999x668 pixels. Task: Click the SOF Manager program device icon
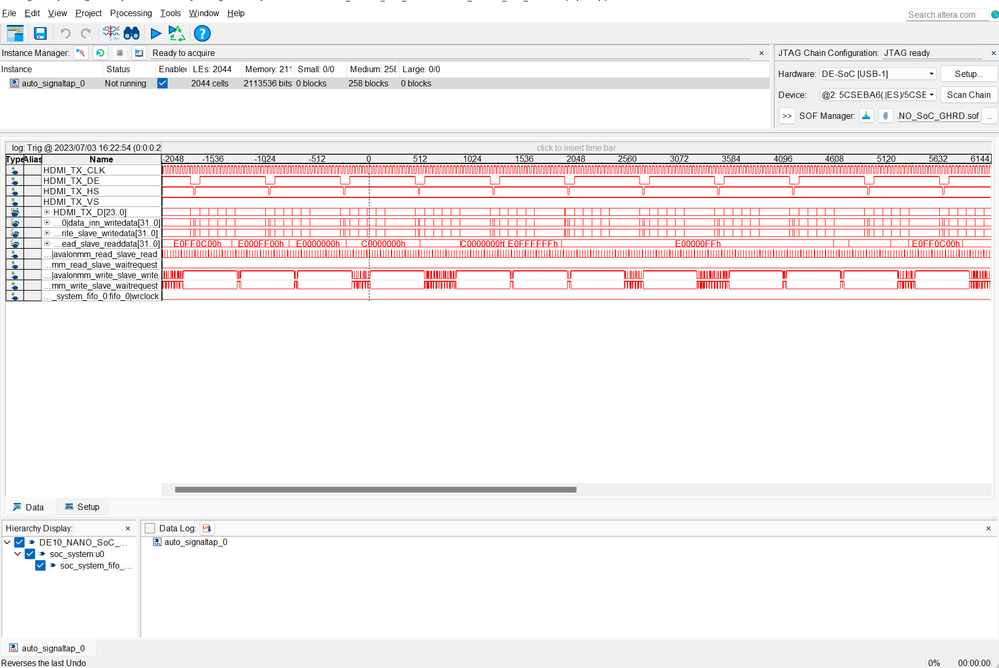866,115
